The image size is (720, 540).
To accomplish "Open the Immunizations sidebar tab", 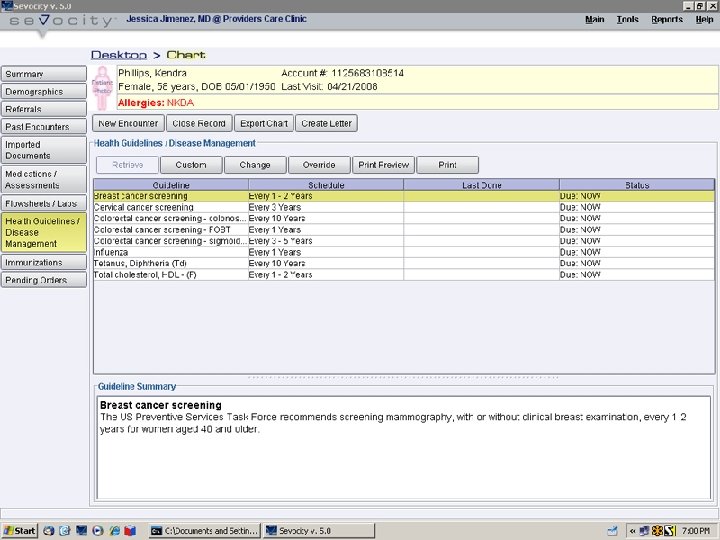I will [x=44, y=262].
